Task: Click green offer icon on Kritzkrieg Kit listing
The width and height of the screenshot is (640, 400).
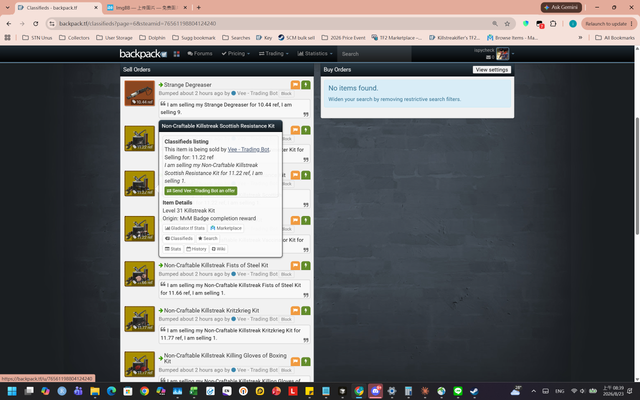Action: click(x=306, y=311)
